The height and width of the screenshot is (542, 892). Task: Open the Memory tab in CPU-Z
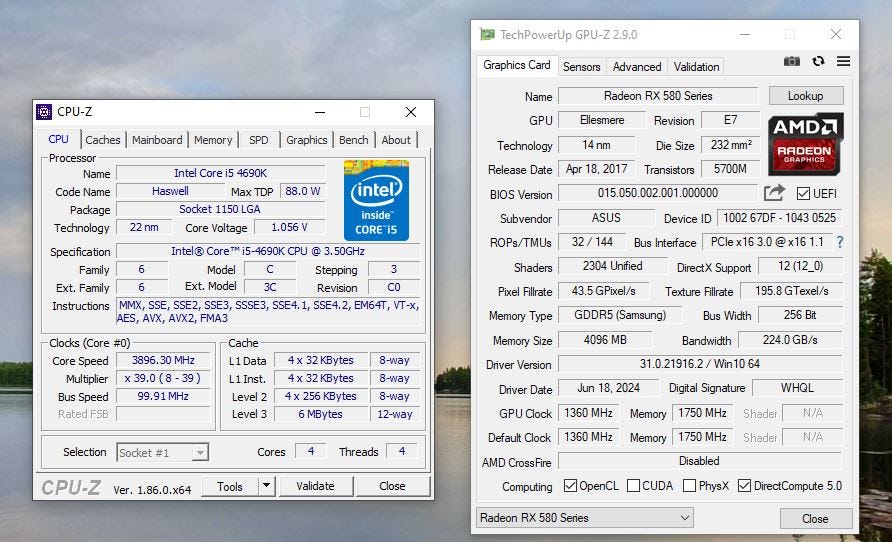click(x=213, y=140)
